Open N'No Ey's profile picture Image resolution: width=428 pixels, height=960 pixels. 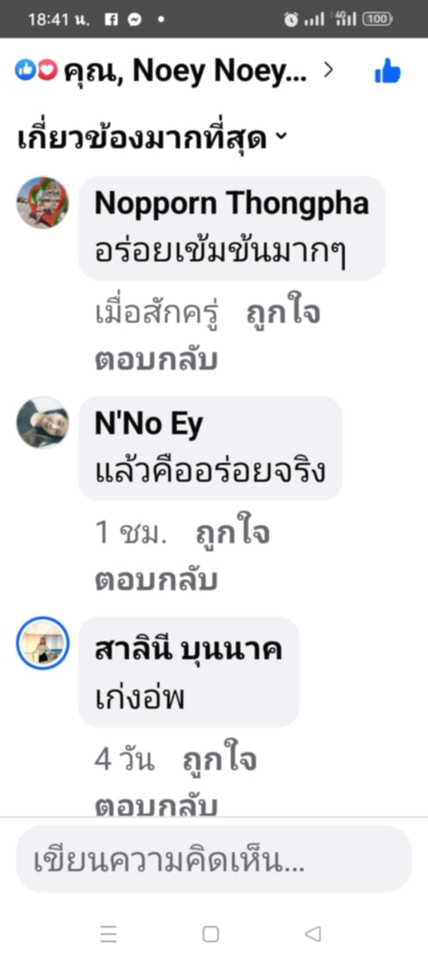pyautogui.click(x=42, y=422)
